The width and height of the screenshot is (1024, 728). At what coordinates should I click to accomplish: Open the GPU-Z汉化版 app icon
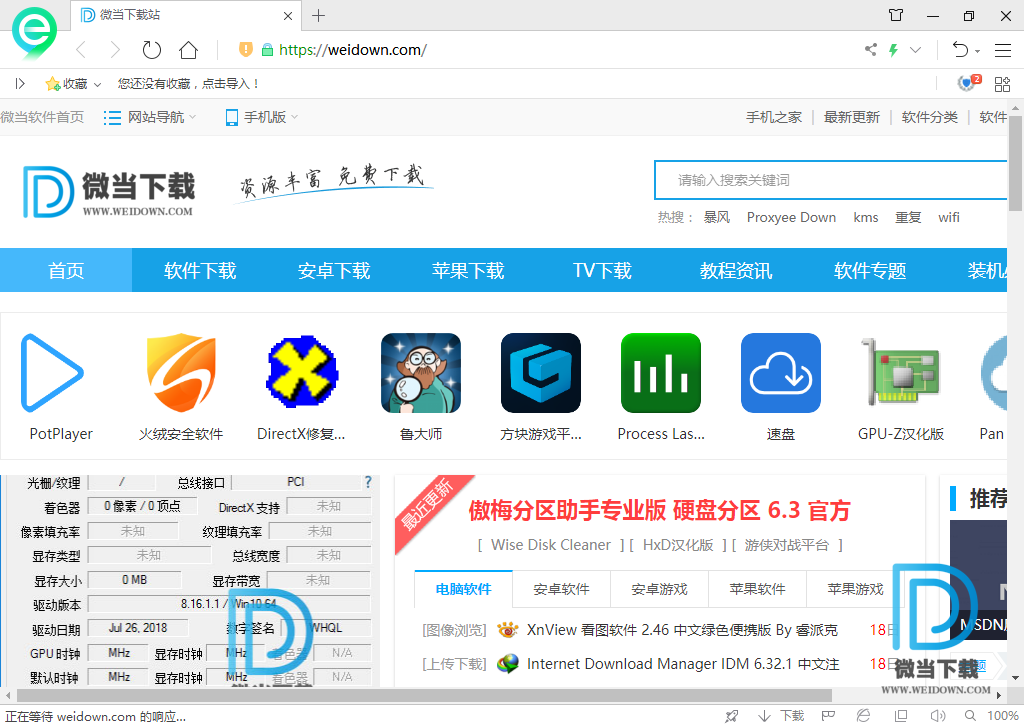tap(901, 372)
